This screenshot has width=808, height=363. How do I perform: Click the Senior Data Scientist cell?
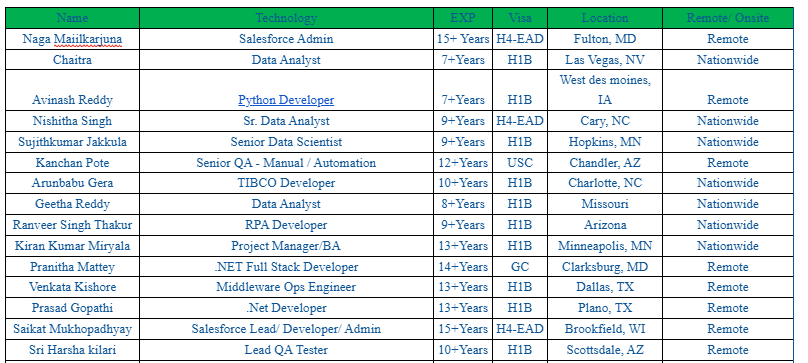click(x=286, y=142)
